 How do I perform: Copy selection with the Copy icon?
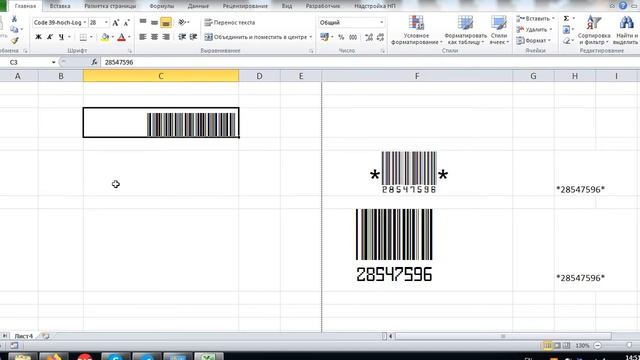(14, 29)
